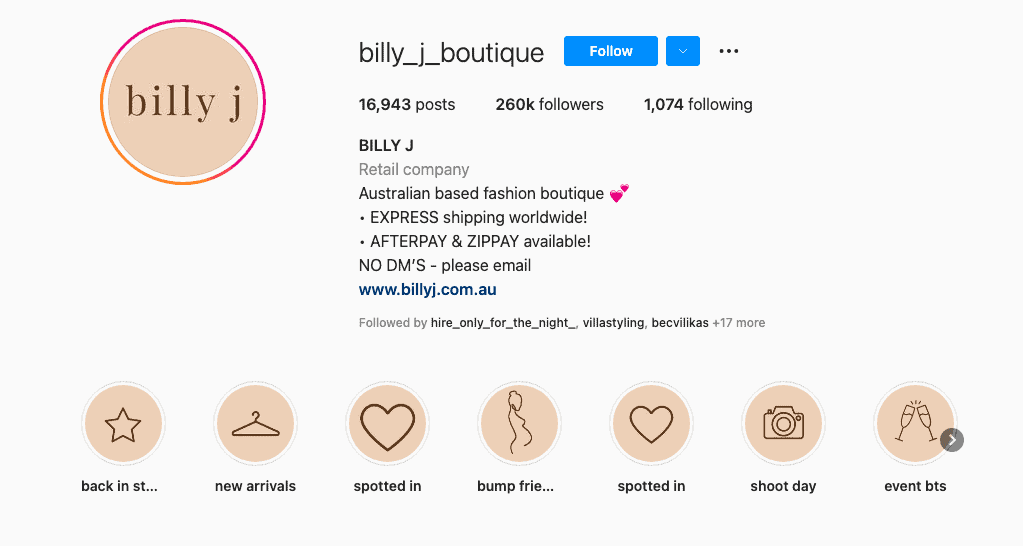The image size is (1023, 546).
Task: Show the '+17 more' mutual followers
Action: point(739,323)
